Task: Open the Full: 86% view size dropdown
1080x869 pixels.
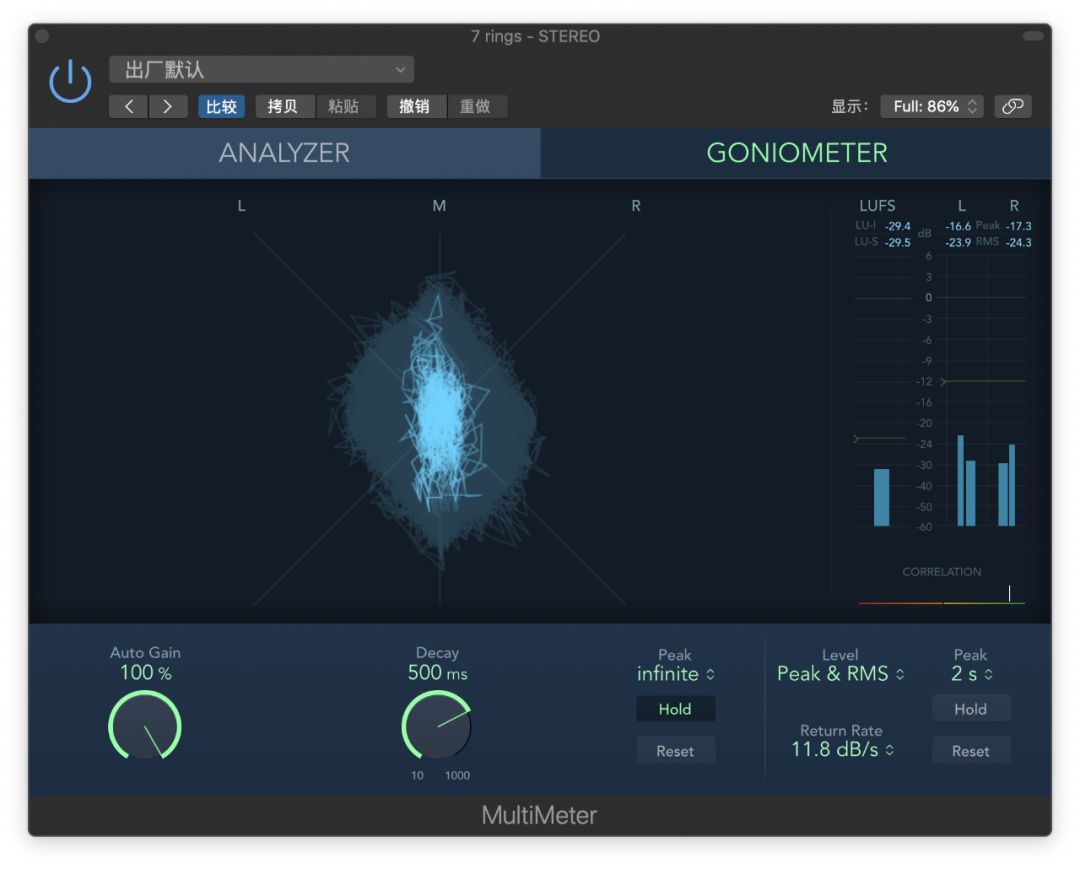Action: (932, 106)
